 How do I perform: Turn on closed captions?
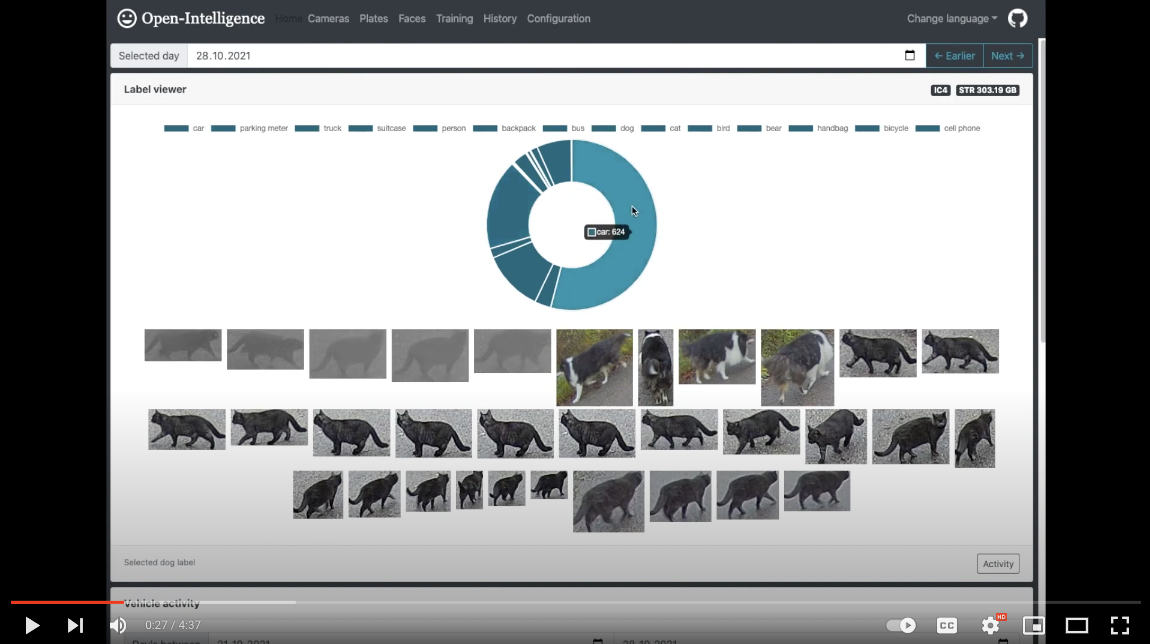pos(947,625)
